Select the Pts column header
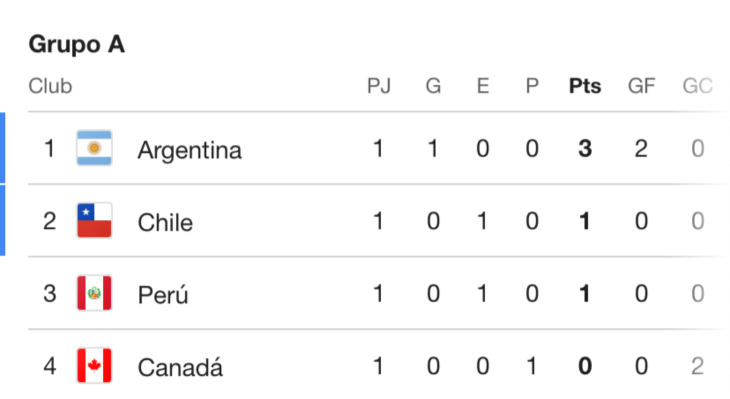 tap(585, 86)
